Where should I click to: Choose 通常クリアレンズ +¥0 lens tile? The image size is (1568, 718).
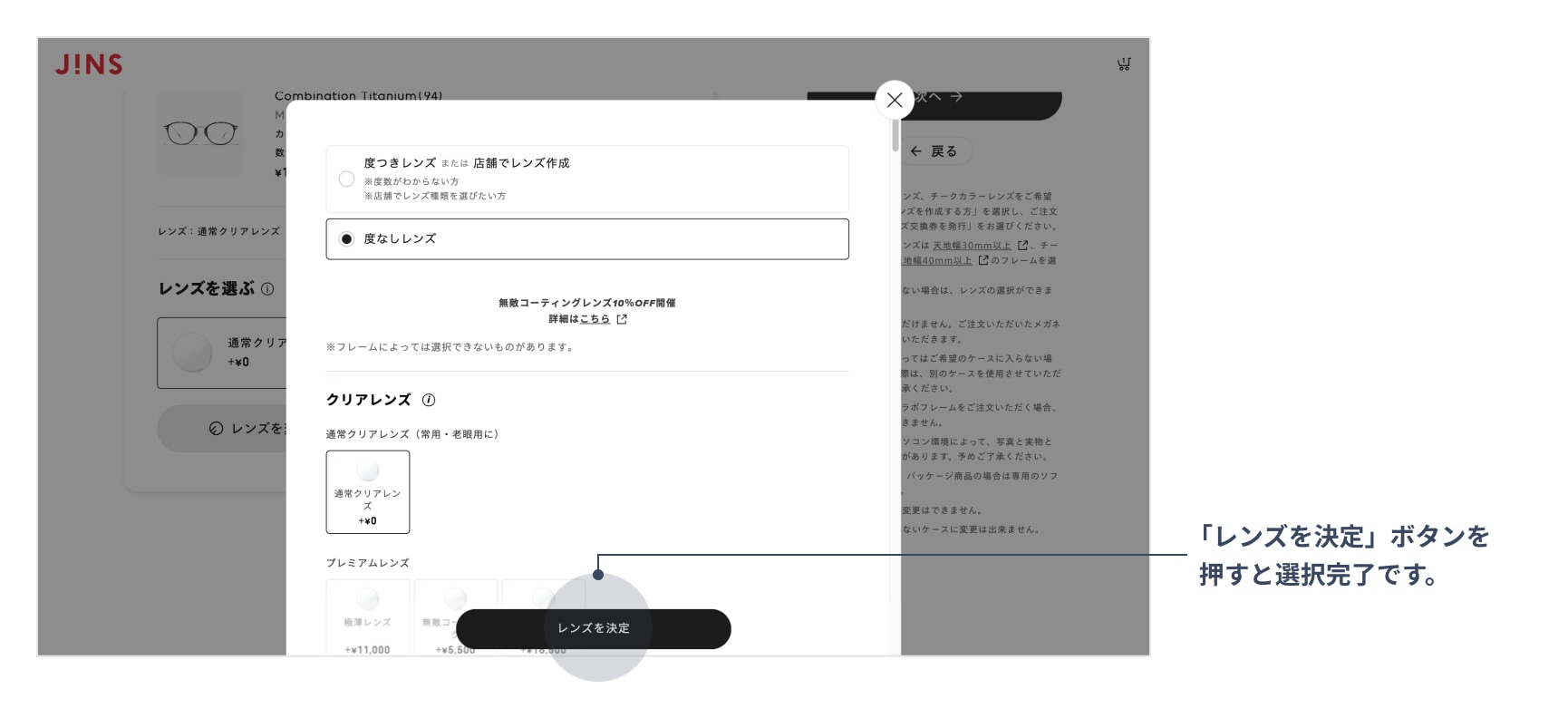pos(368,492)
